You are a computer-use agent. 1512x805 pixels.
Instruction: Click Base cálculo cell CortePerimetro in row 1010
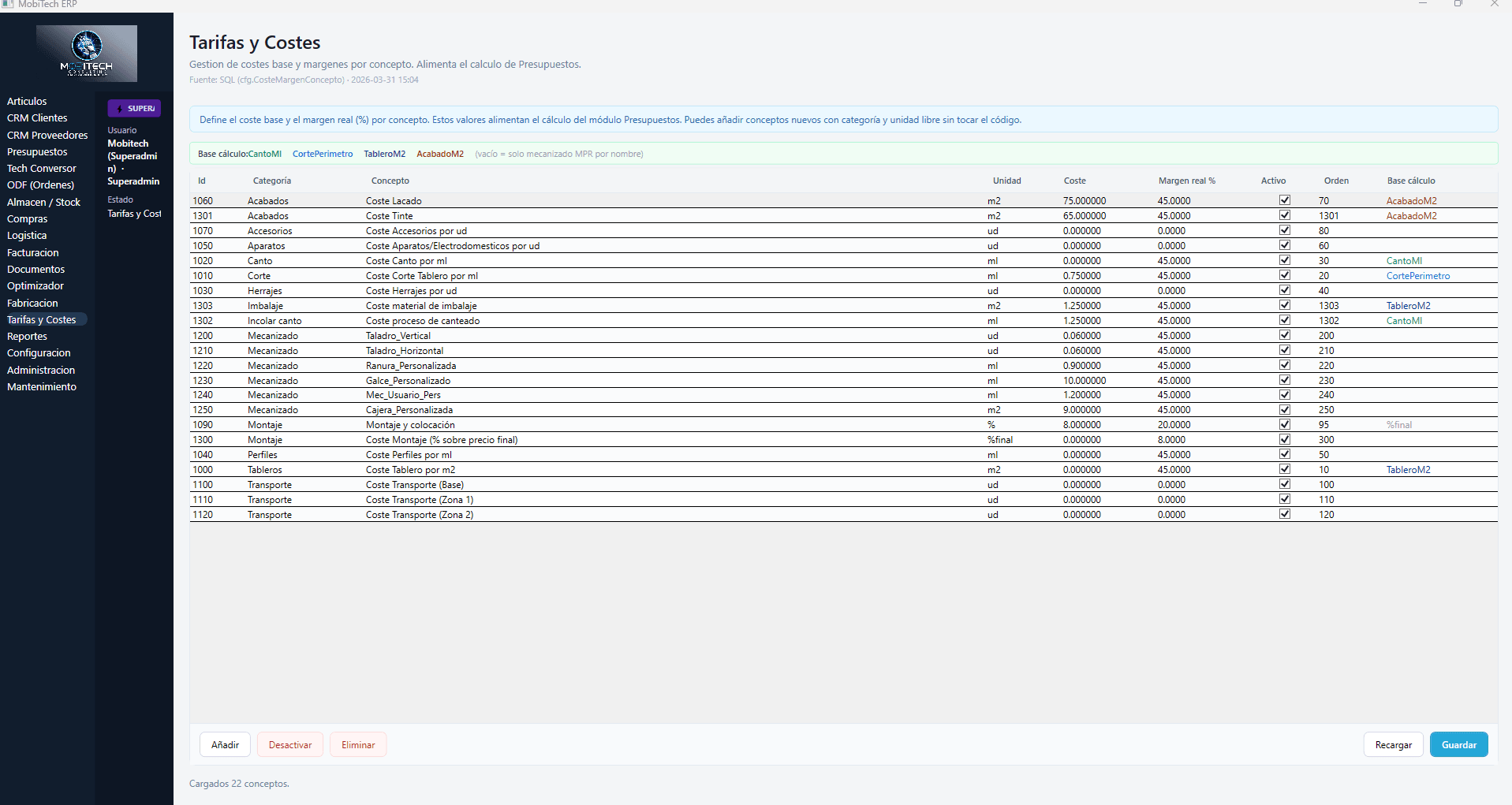(1417, 276)
